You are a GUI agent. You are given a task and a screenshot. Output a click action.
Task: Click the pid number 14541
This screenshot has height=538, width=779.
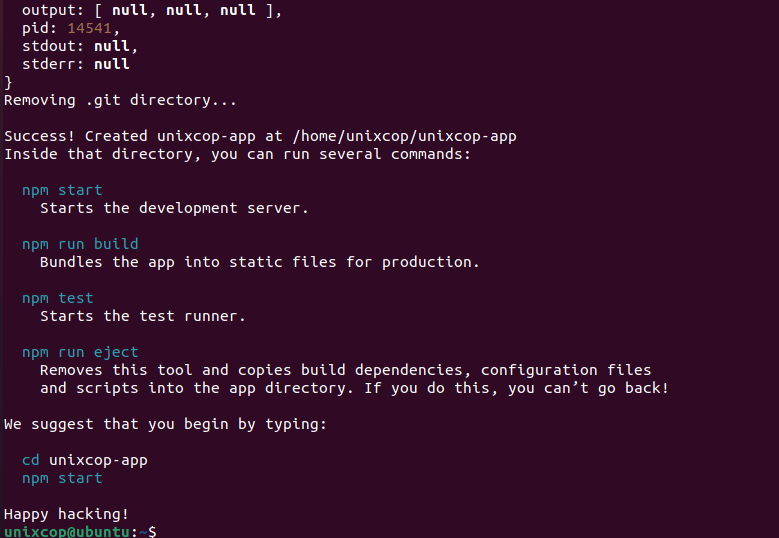coord(89,28)
